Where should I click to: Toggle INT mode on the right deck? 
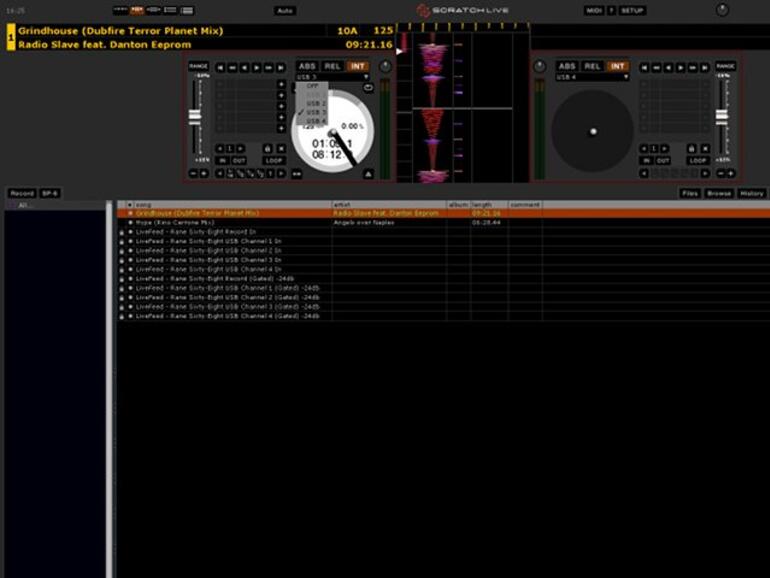click(x=618, y=67)
